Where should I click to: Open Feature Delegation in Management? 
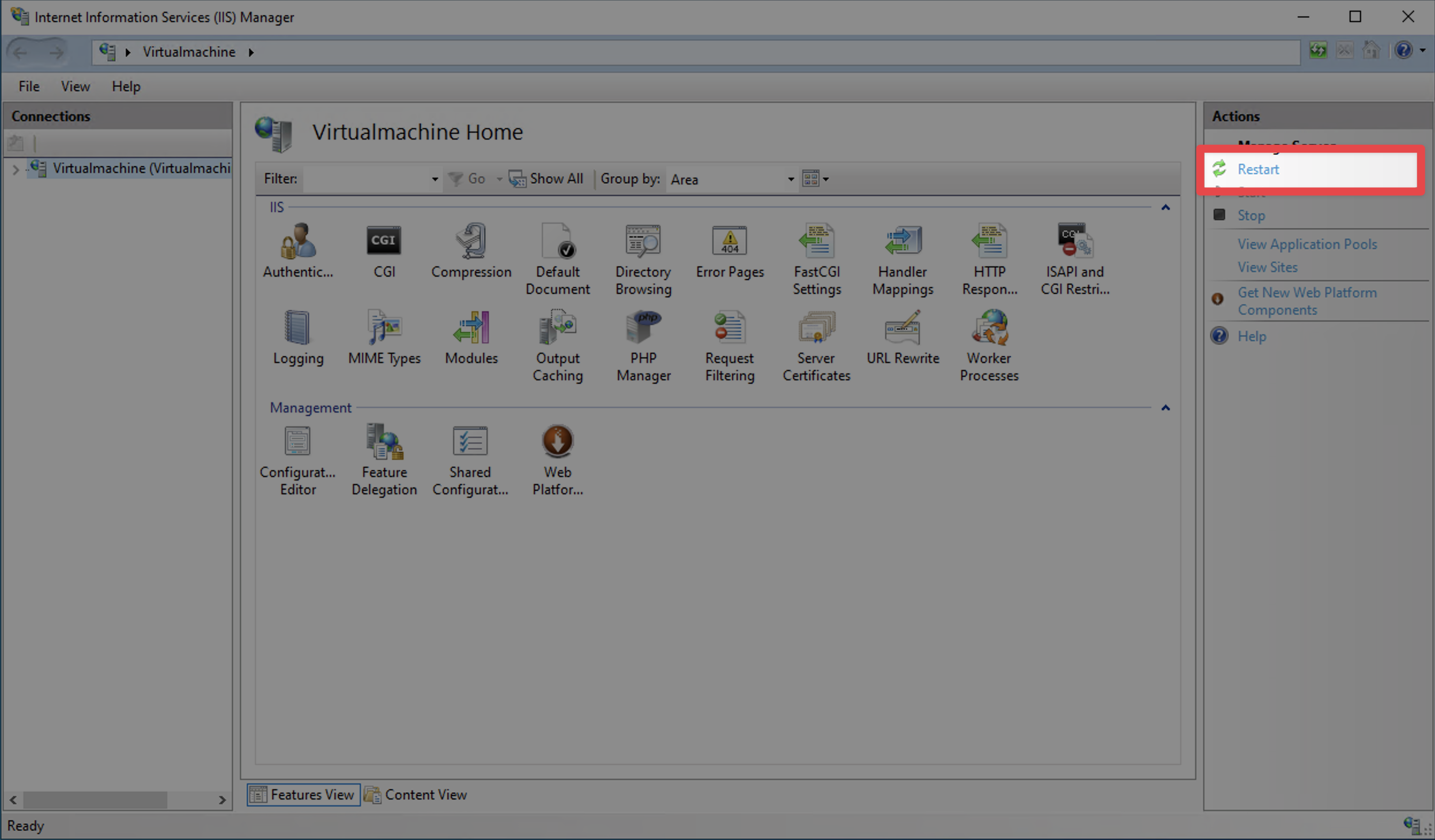pyautogui.click(x=384, y=458)
